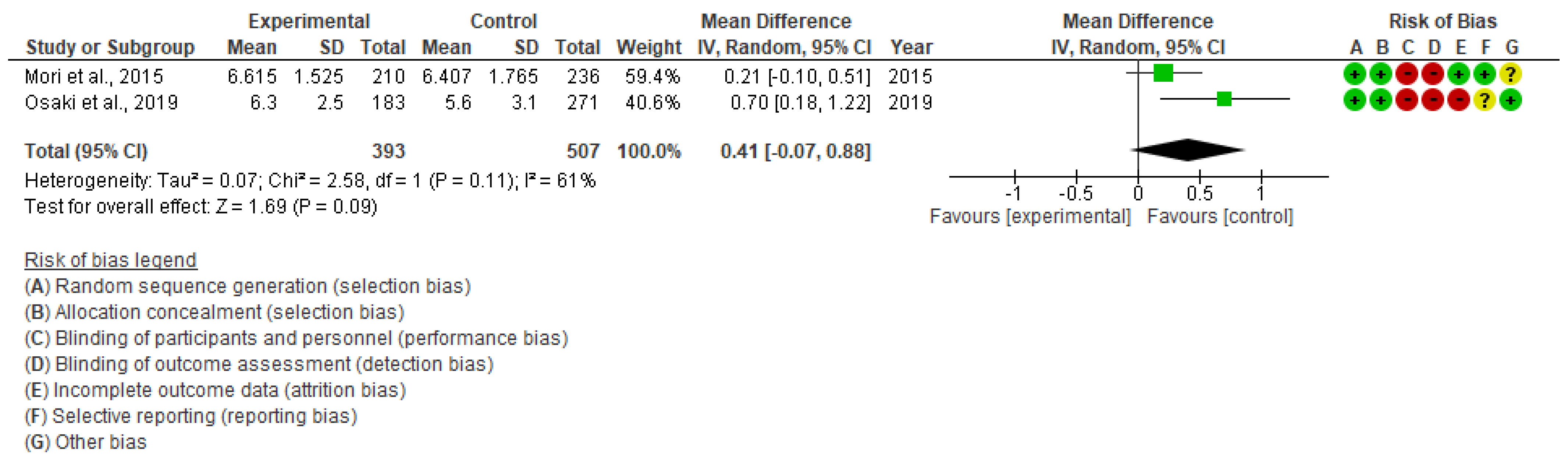The image size is (1568, 459).
Task: Click Mori row's column F green plus circle
Action: click(x=1485, y=74)
